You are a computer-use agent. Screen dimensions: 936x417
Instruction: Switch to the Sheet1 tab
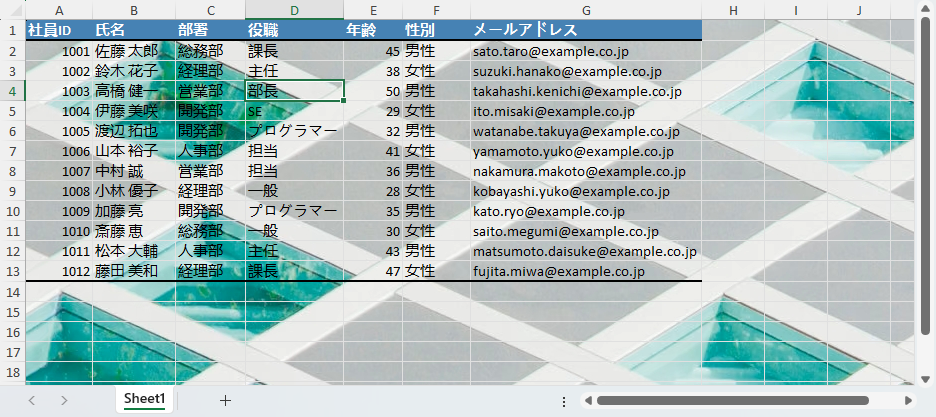(144, 399)
